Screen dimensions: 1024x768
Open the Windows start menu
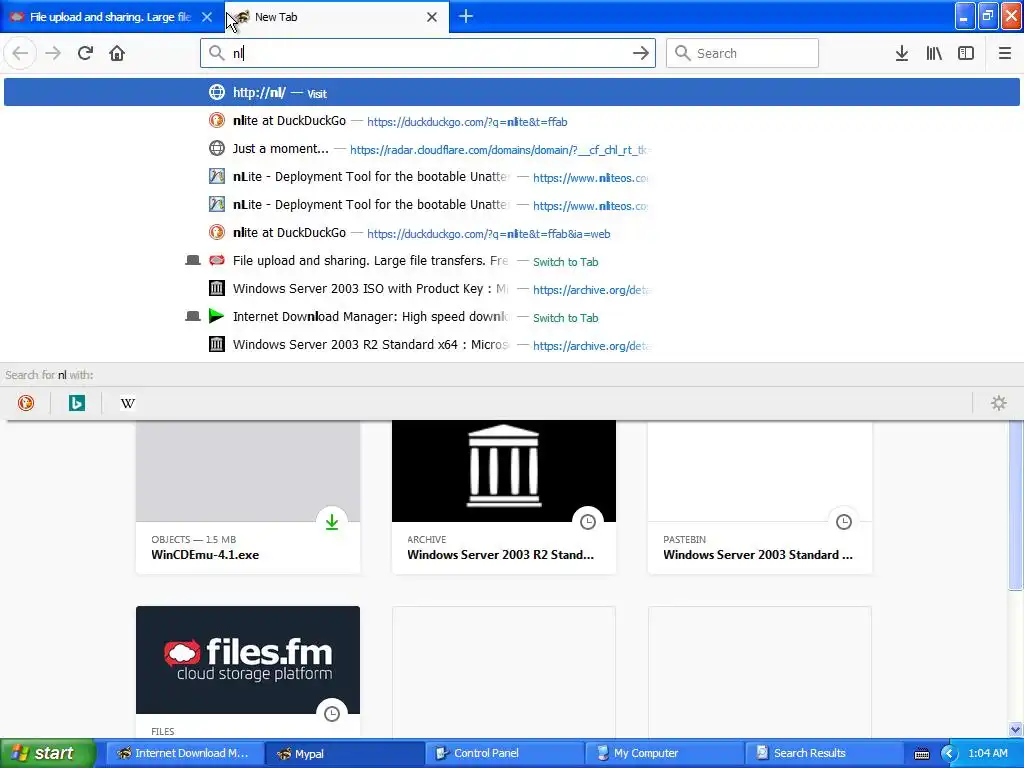(47, 753)
